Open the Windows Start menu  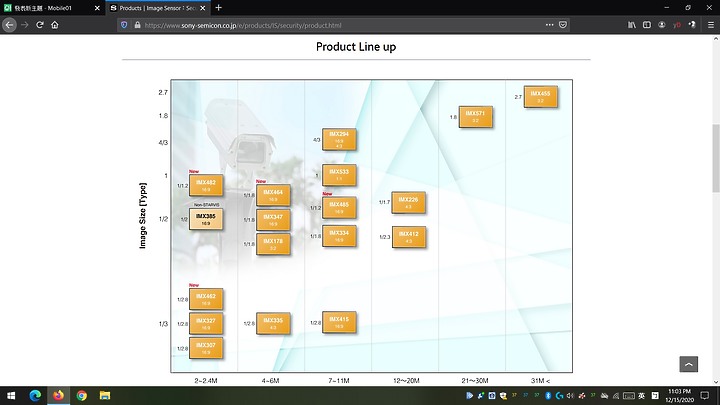(x=11, y=395)
